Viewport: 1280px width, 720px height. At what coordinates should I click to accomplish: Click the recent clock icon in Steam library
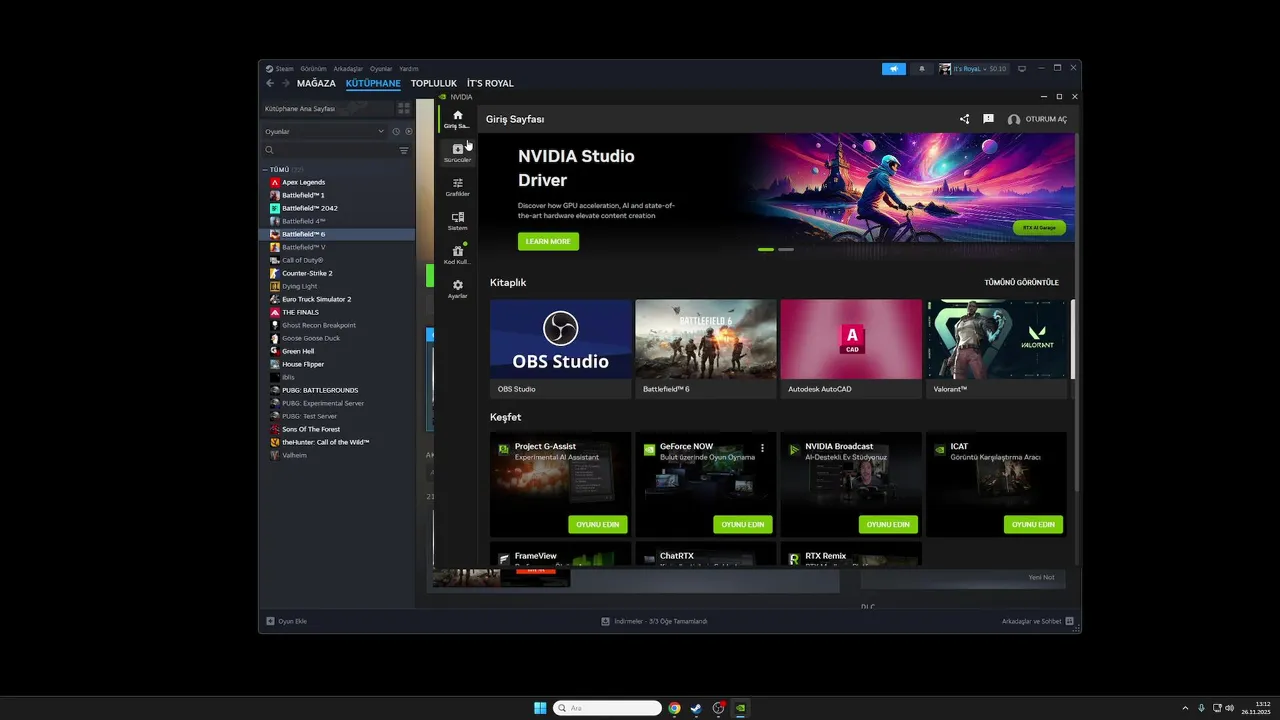396,131
